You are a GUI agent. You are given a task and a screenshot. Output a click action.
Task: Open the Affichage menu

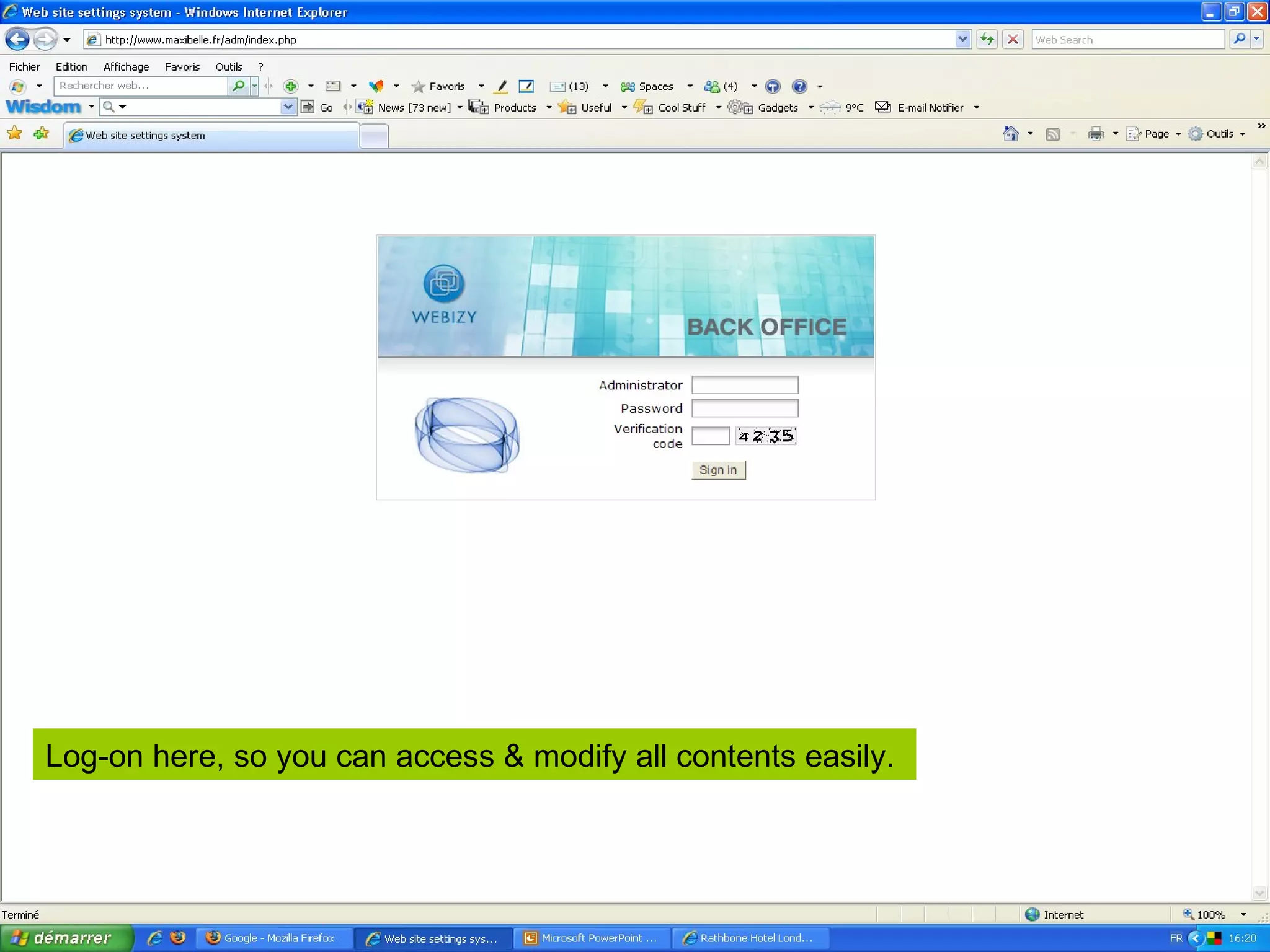click(126, 67)
